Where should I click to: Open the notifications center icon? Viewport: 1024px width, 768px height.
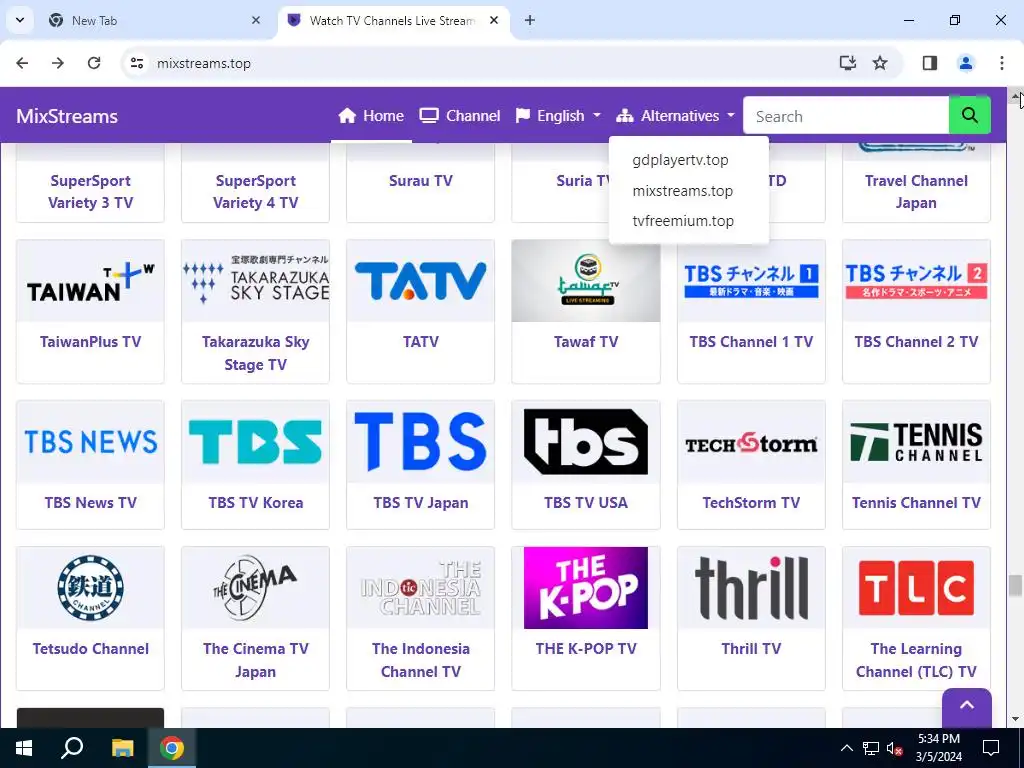click(991, 748)
